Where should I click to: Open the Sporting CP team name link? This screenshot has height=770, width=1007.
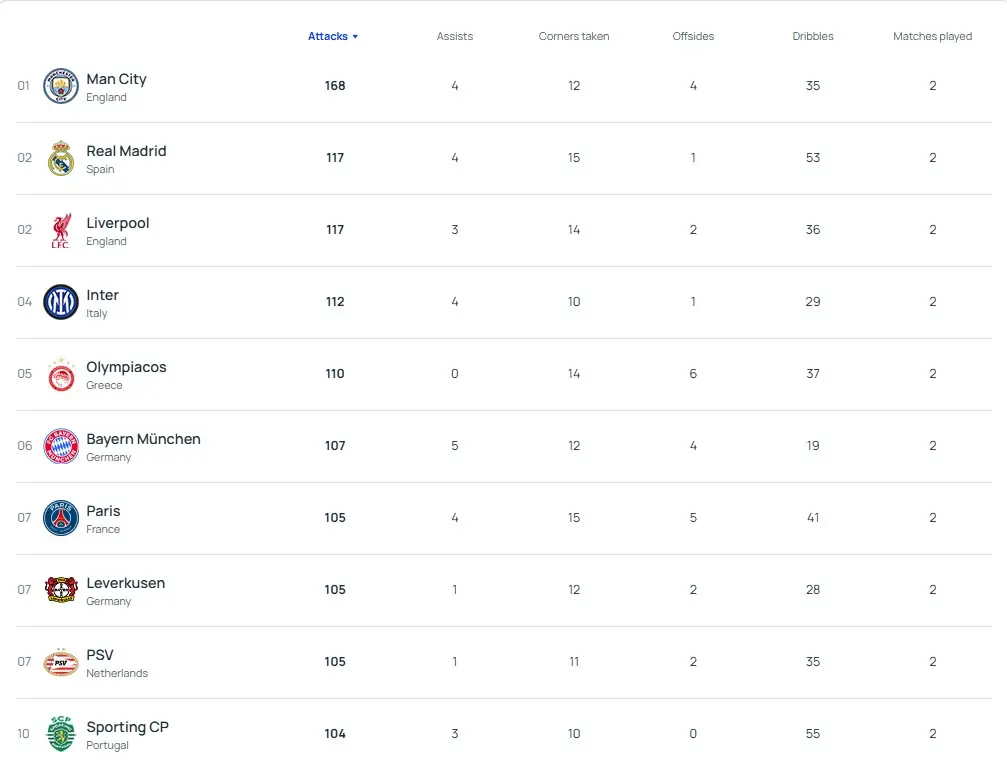[x=127, y=727]
